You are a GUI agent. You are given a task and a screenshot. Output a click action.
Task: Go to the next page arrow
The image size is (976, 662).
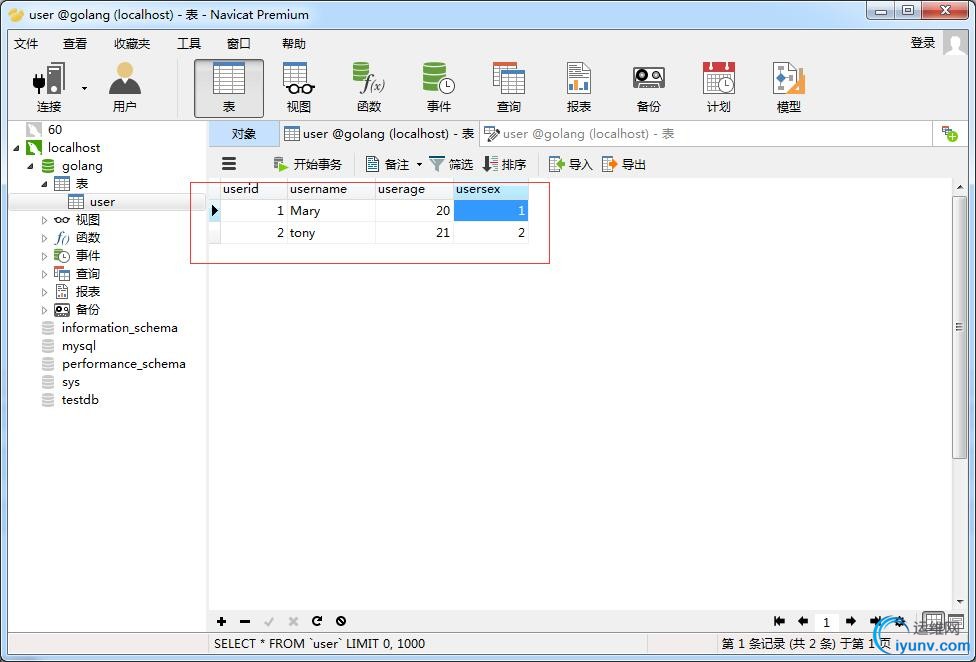(851, 621)
